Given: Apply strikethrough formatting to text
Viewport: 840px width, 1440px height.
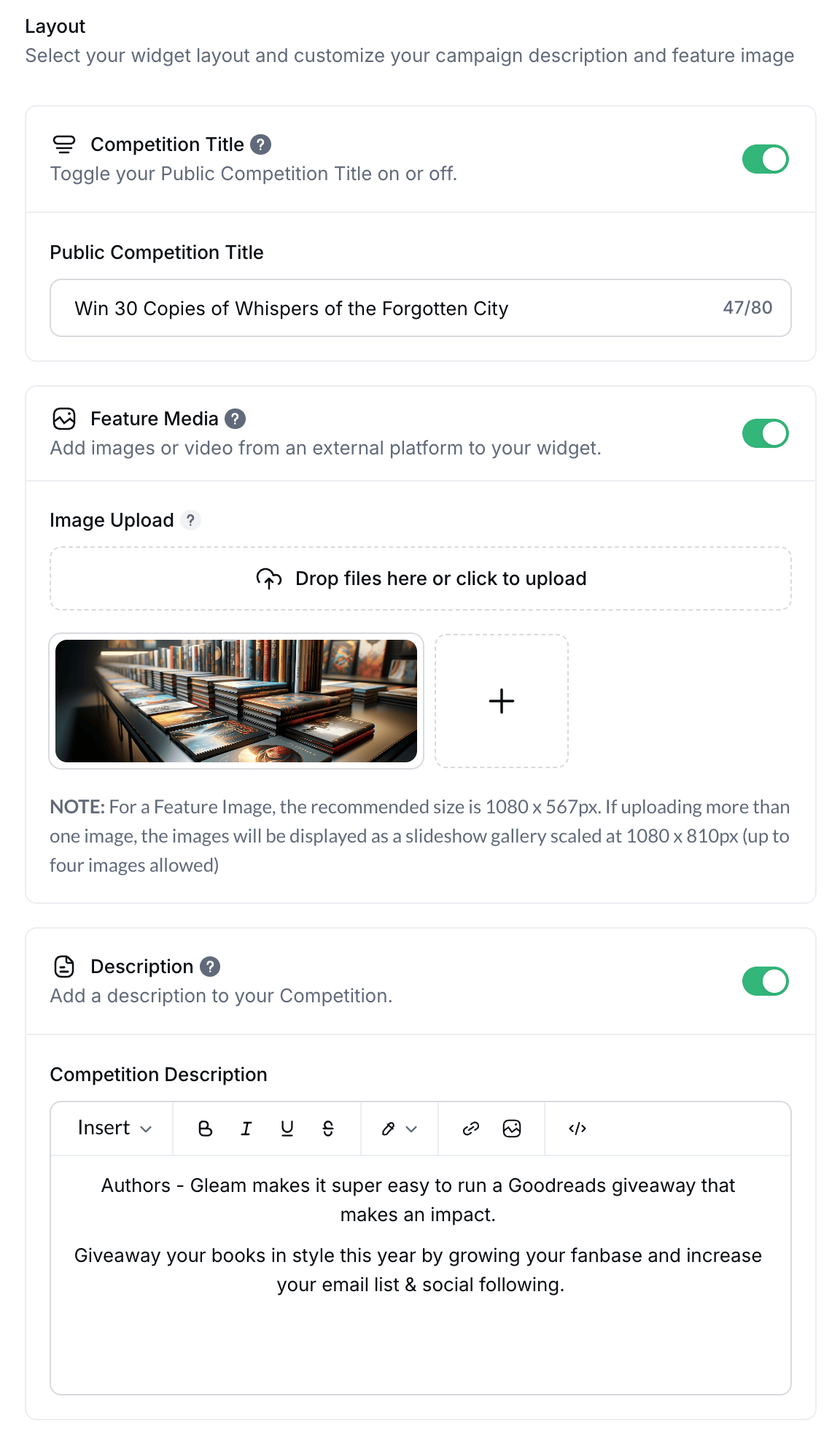Looking at the screenshot, I should (x=328, y=1129).
